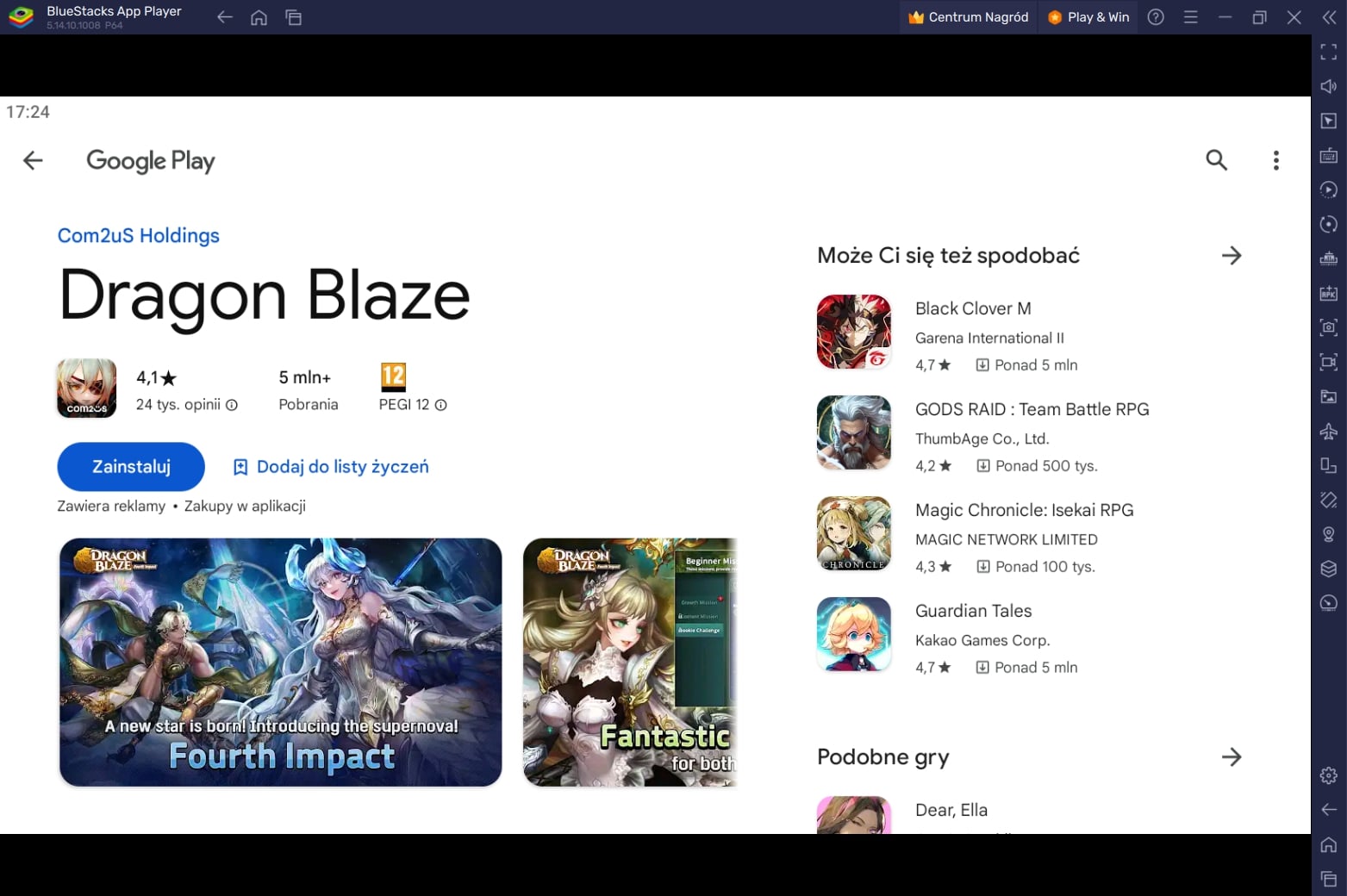Click the sidebar Android back arrow
Image resolution: width=1347 pixels, height=896 pixels.
tap(1329, 810)
